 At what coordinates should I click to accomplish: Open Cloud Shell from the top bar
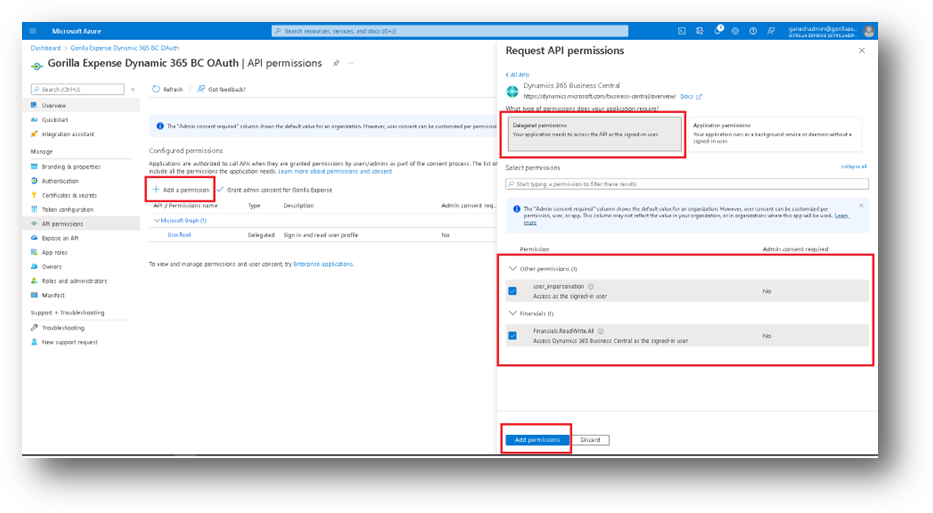[682, 31]
